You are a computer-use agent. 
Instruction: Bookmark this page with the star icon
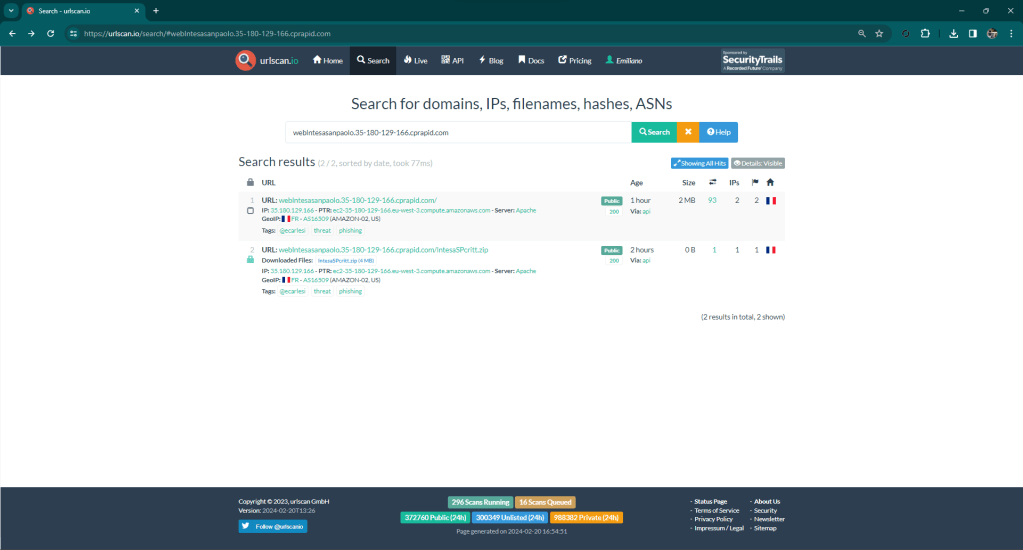pyautogui.click(x=879, y=33)
